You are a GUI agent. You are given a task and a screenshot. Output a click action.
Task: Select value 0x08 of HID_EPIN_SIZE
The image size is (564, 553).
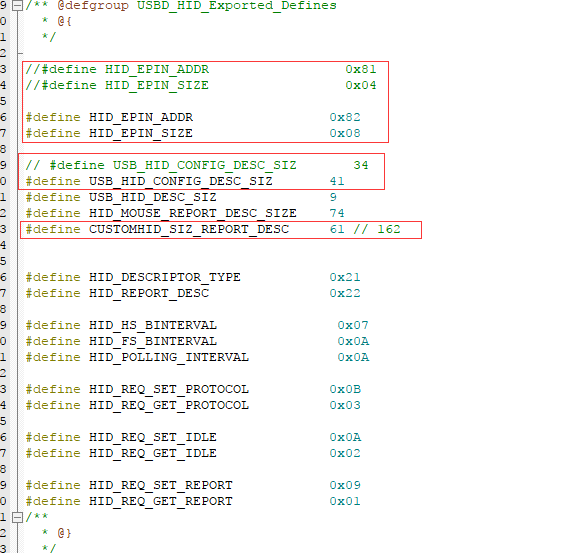point(345,133)
